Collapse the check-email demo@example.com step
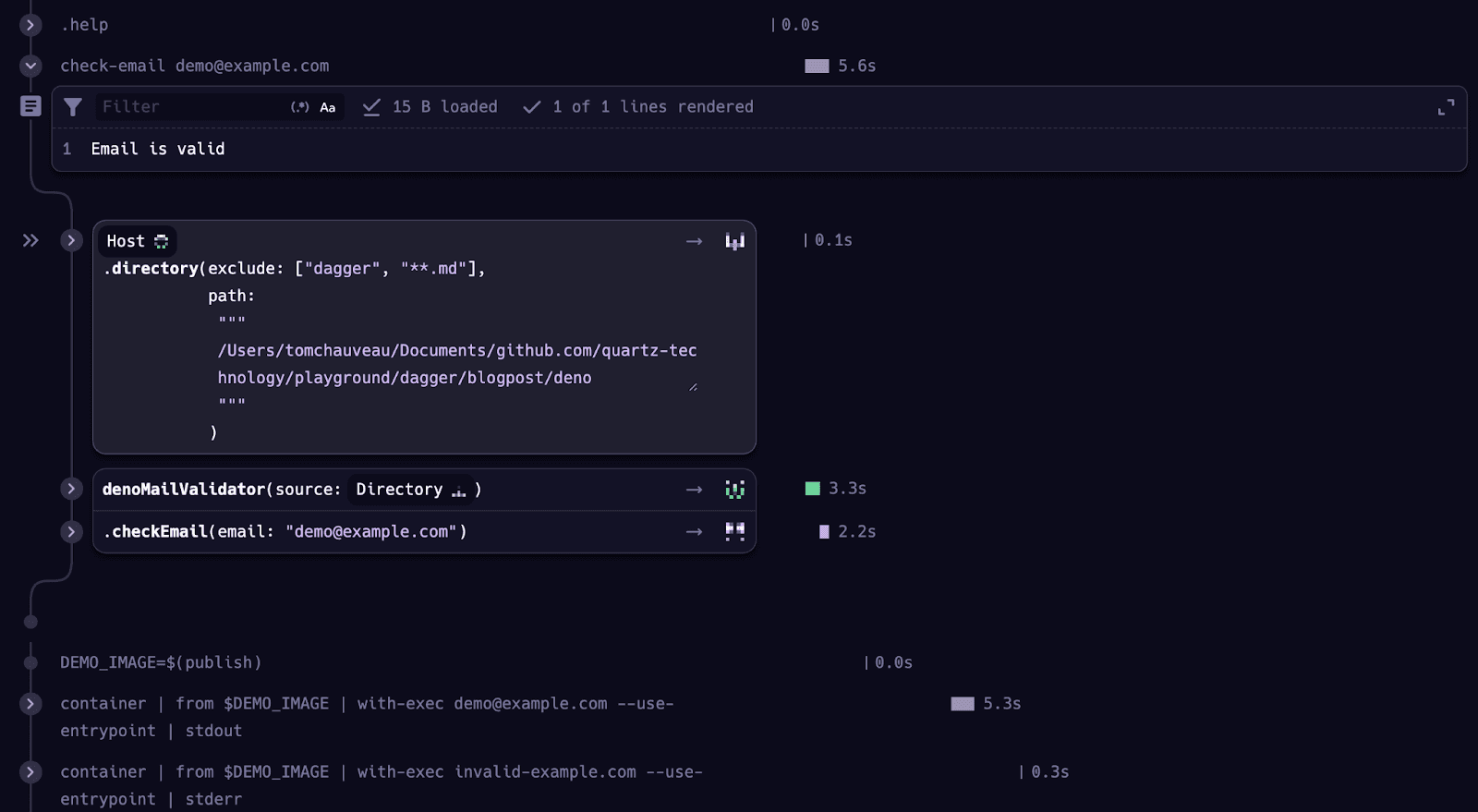Screen dimensions: 1478x812 point(30,66)
